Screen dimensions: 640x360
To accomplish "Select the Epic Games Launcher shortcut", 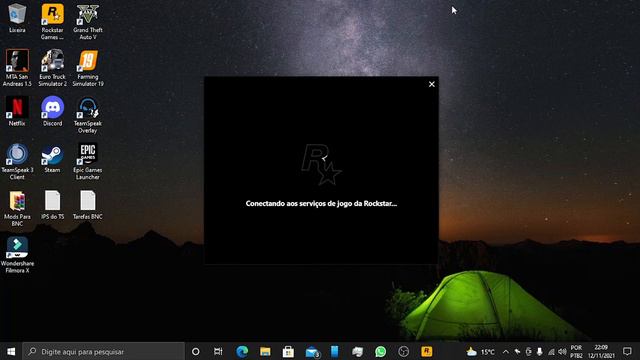I will click(88, 161).
